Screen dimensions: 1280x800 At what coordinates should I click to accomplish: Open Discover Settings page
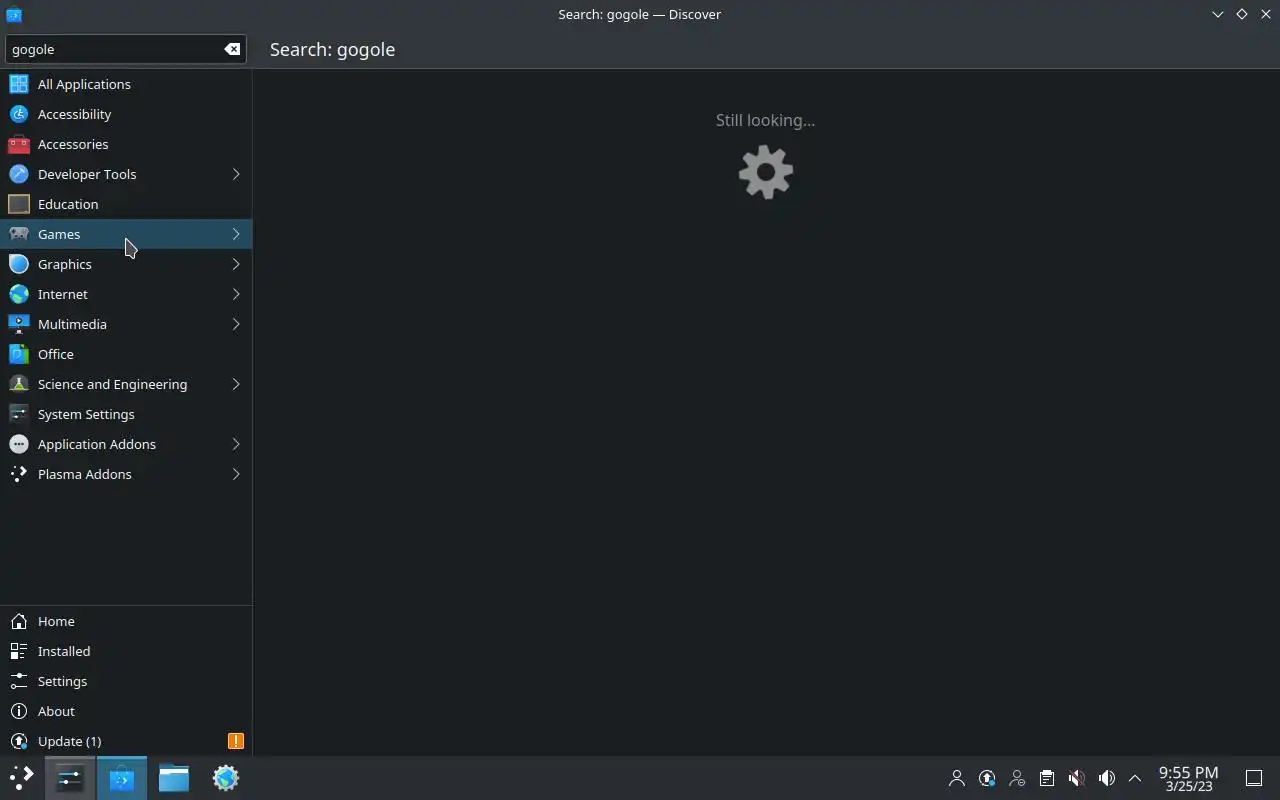tap(126, 681)
